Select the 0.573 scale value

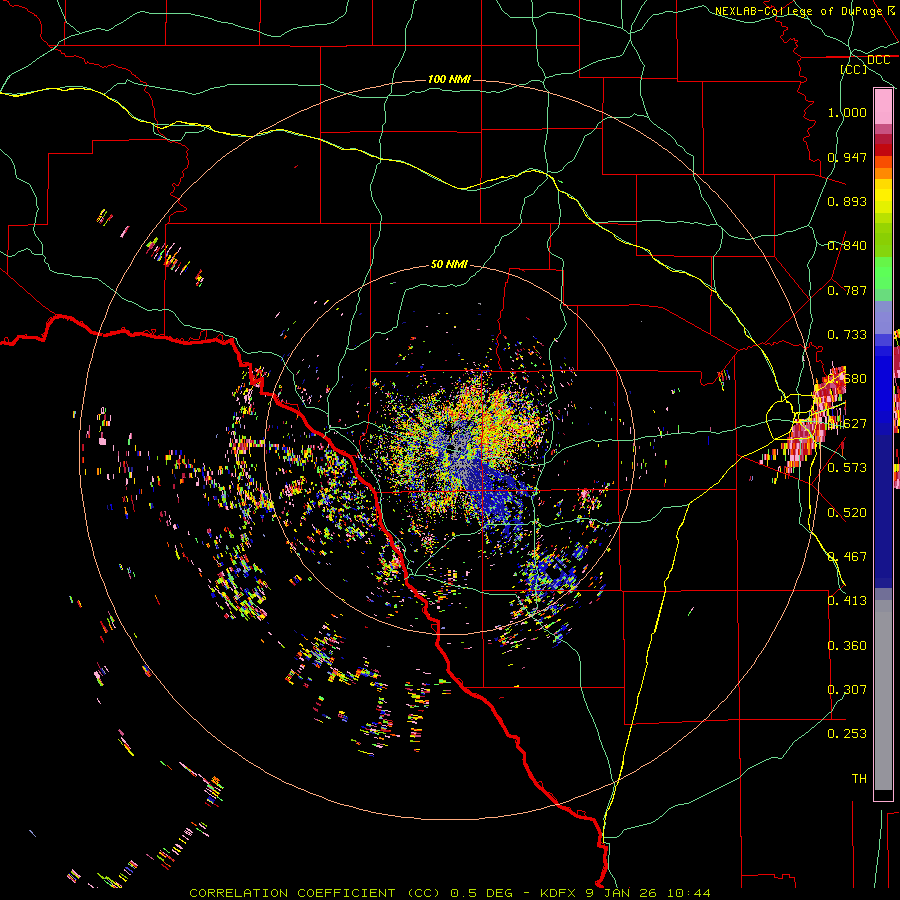pos(847,468)
